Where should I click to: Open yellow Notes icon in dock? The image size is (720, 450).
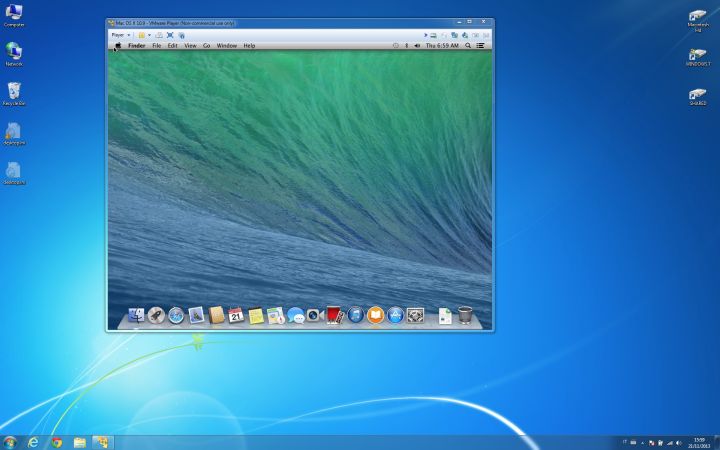click(256, 315)
